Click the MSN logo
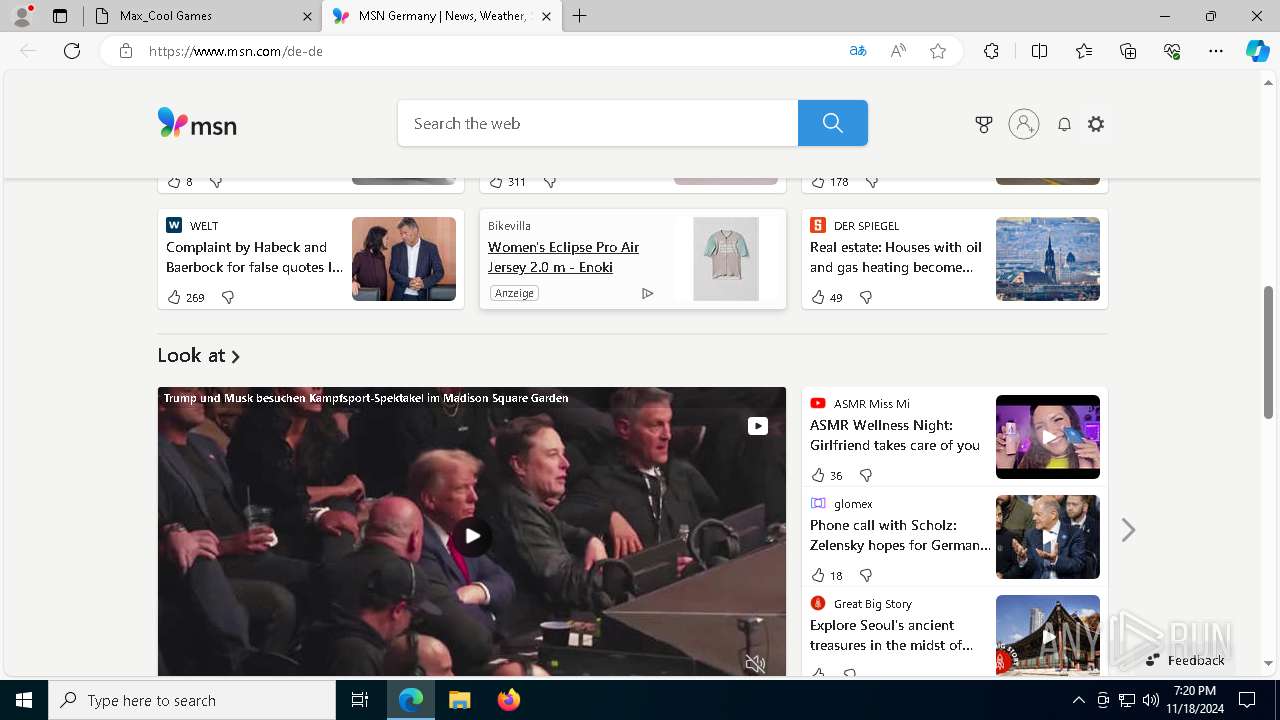The image size is (1280, 720). (197, 123)
